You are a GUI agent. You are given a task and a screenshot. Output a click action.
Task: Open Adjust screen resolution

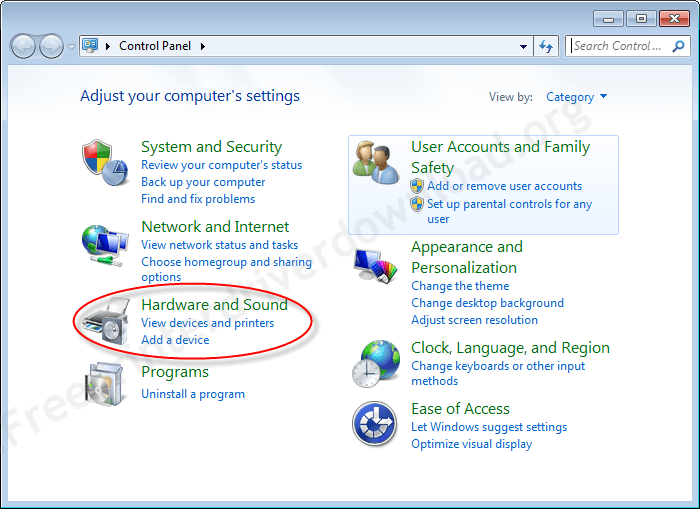474,320
